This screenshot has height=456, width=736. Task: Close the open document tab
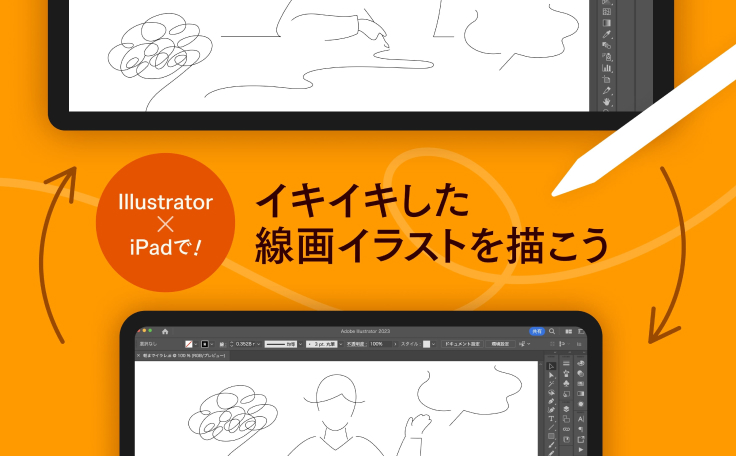coord(138,356)
